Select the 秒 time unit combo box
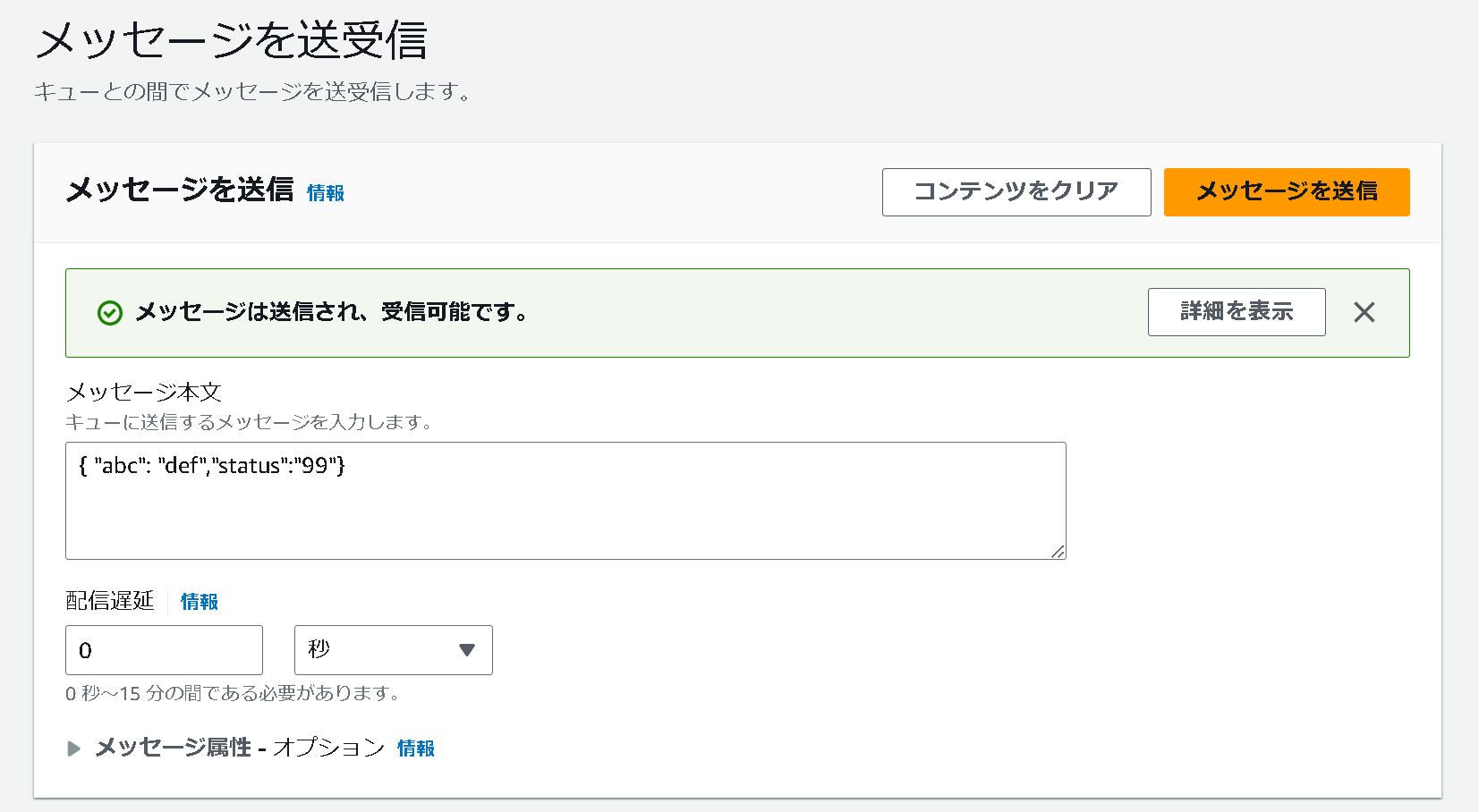 394,650
